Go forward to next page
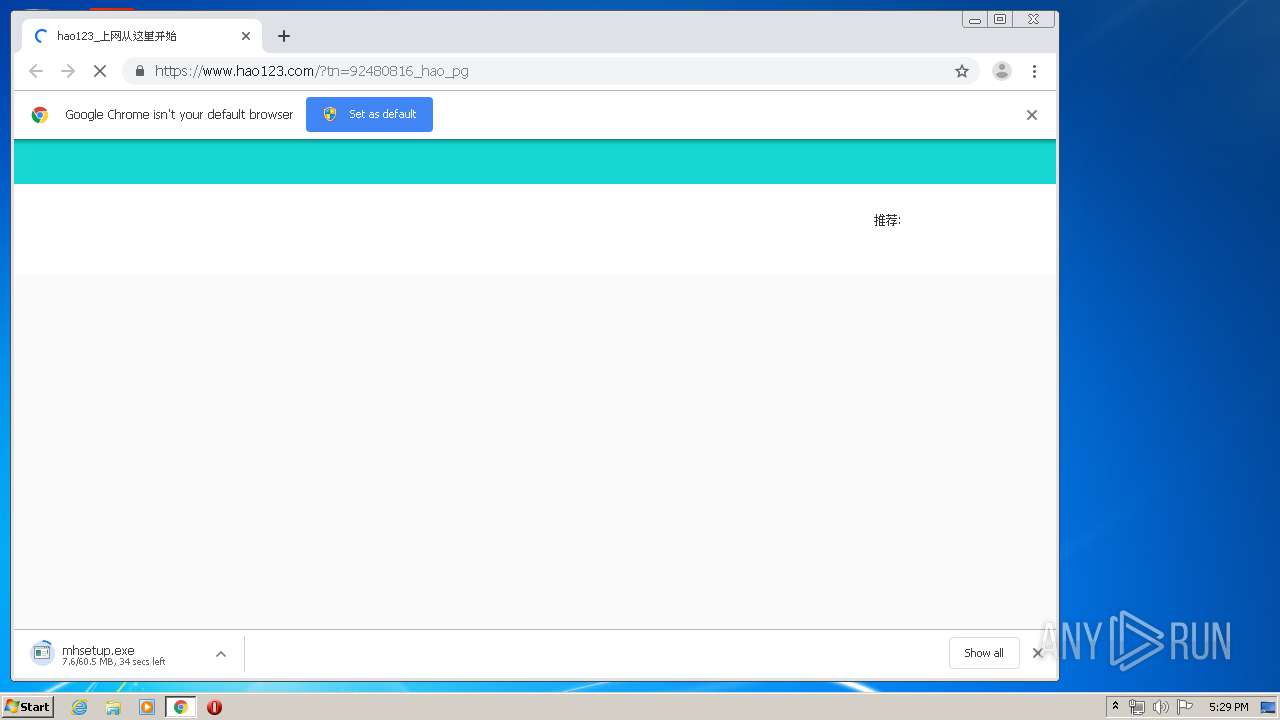Screen dimensions: 1280x720 click(x=68, y=71)
